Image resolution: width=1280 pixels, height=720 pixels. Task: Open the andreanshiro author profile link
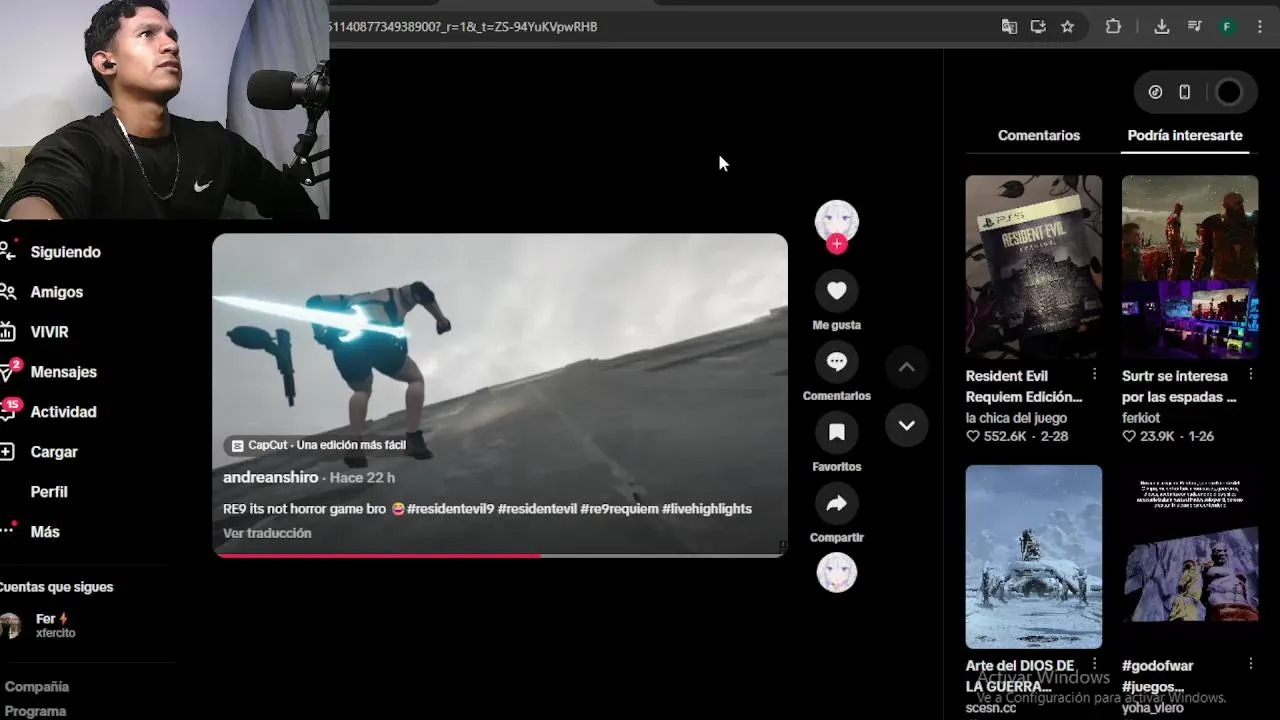270,478
